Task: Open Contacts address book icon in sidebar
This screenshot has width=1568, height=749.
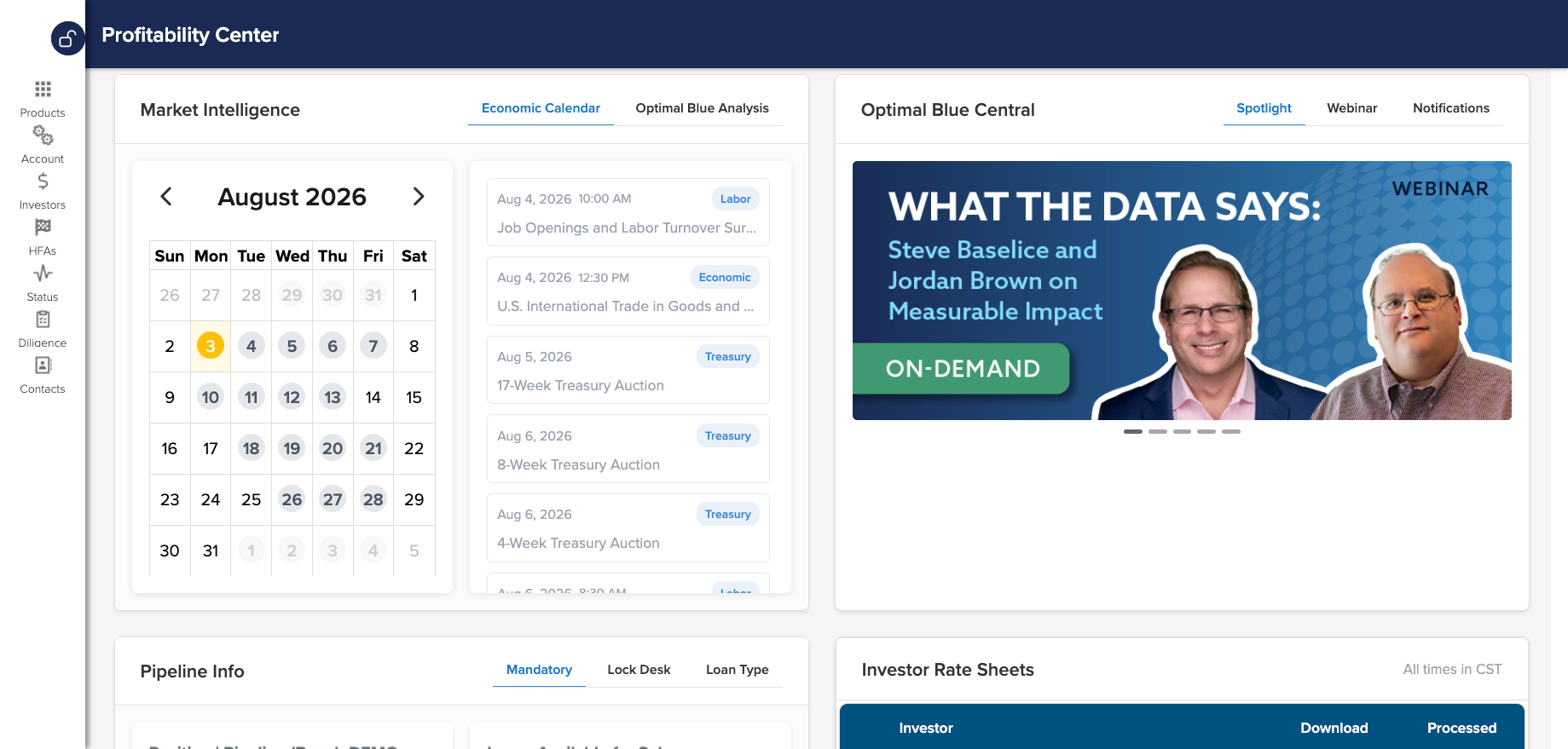Action: point(43,366)
